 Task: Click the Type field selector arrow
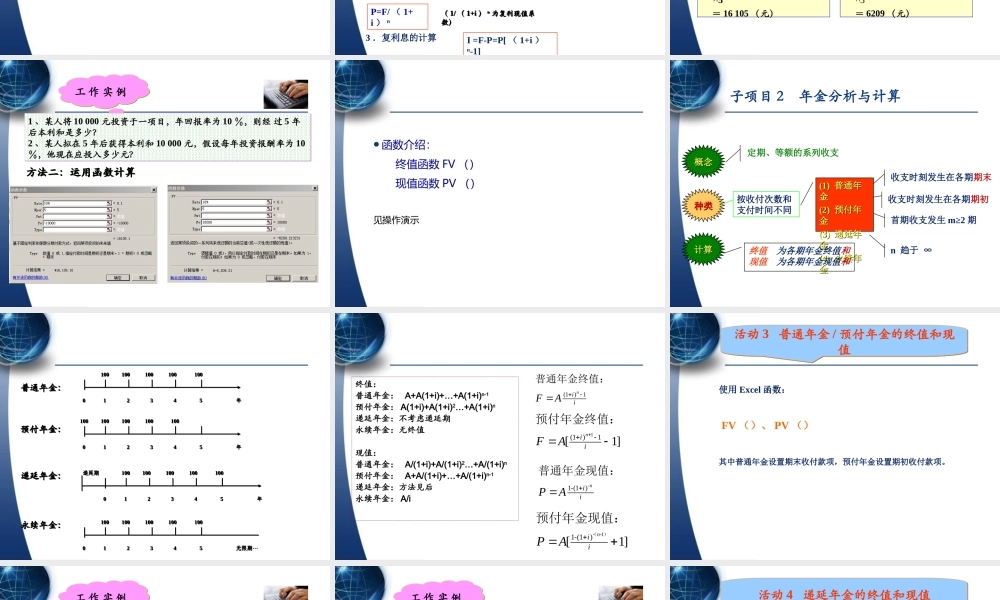point(108,229)
